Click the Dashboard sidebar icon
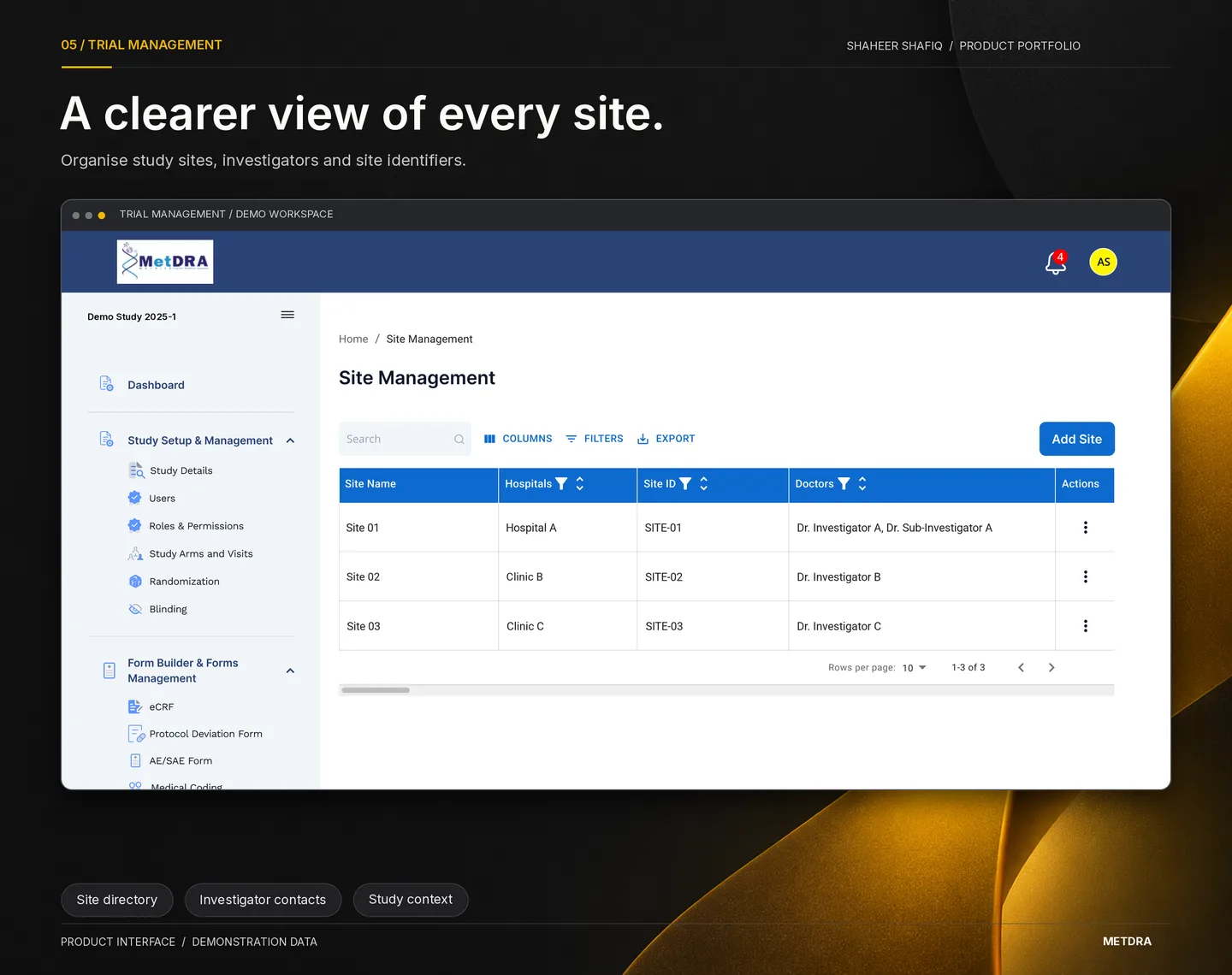This screenshot has height=975, width=1232. 106,383
